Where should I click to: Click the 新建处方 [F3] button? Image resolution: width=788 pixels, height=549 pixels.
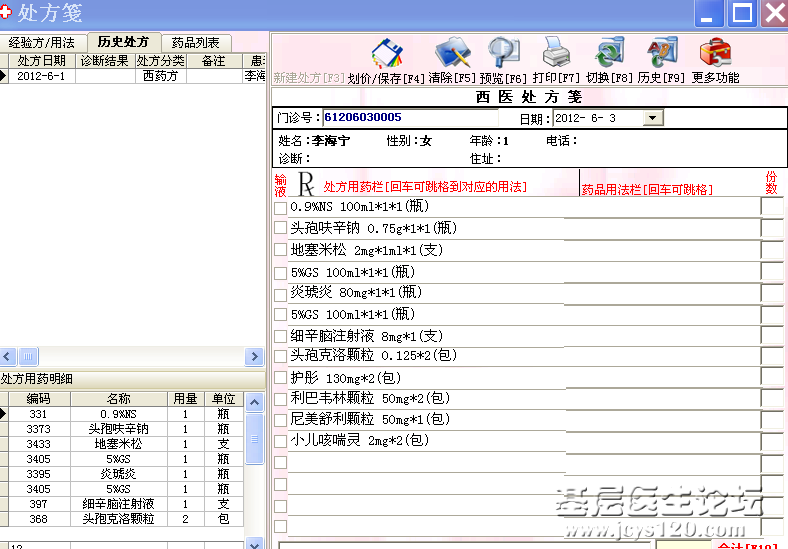pos(308,78)
